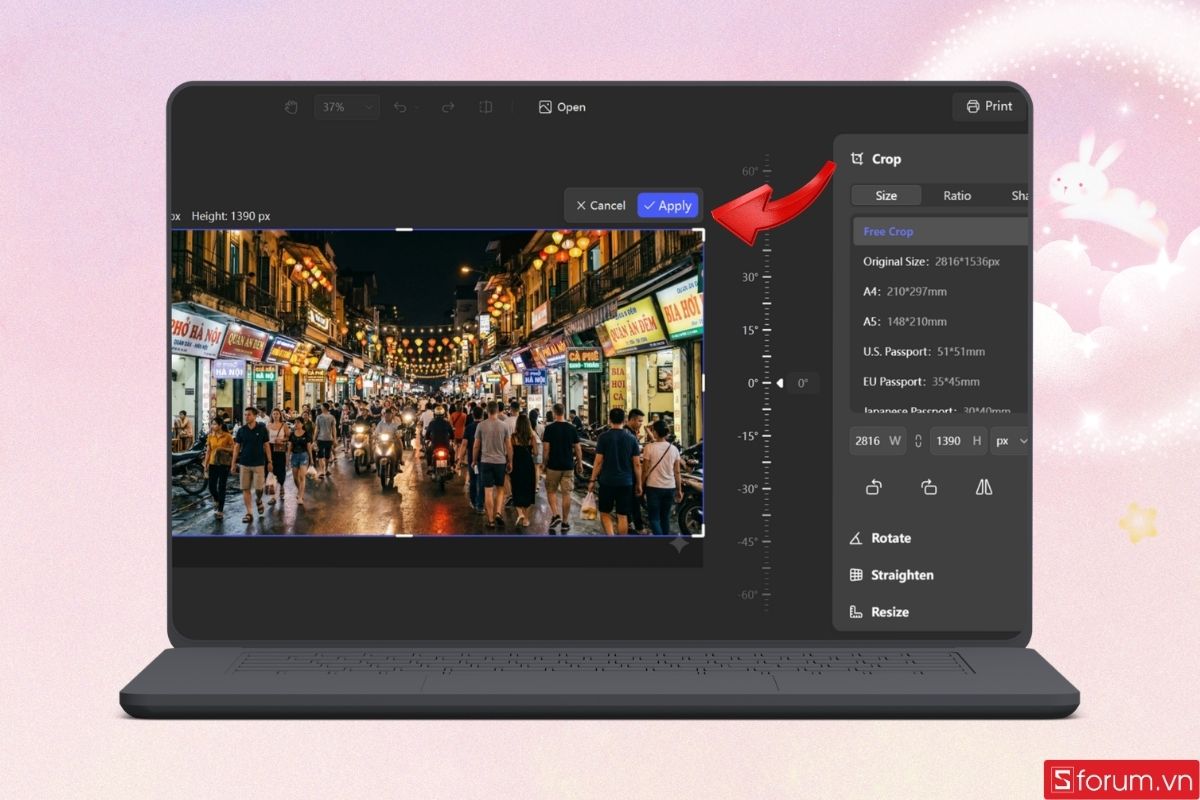Click the 0° mark on rotation ruler
This screenshot has width=1200, height=800.
click(x=753, y=383)
